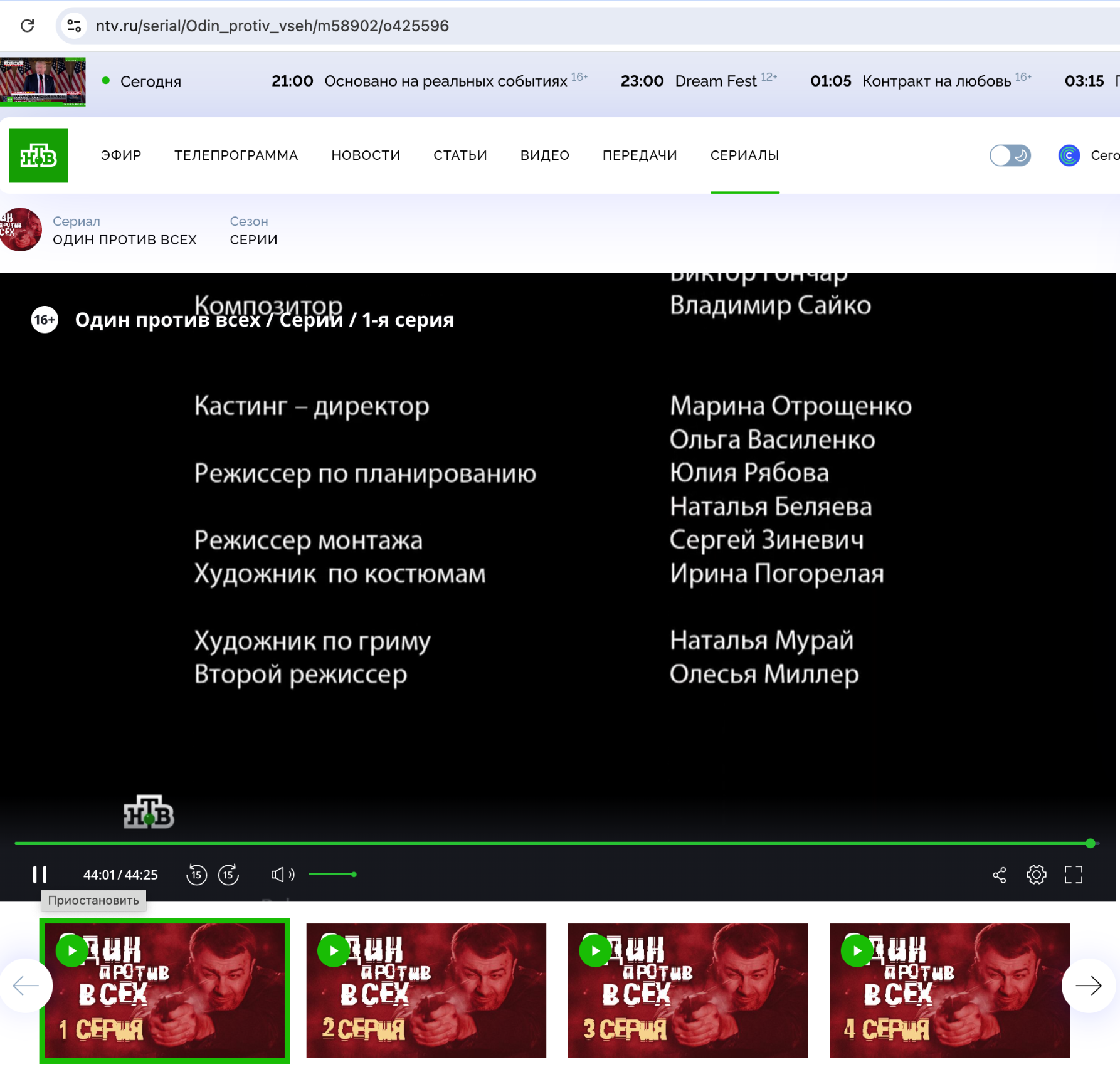Open the Сериал ОДИН ПРОТИВ ВСЕХ link
Image resolution: width=1120 pixels, height=1067 pixels.
click(x=124, y=231)
